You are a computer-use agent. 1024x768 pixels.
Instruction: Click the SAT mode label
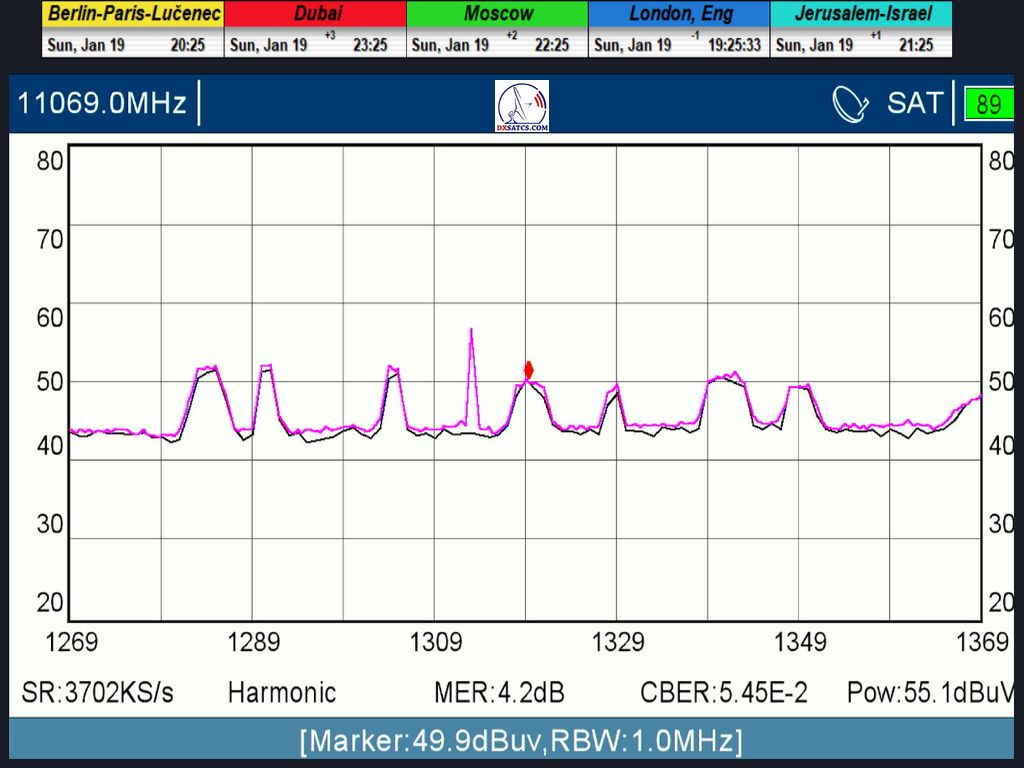(914, 103)
